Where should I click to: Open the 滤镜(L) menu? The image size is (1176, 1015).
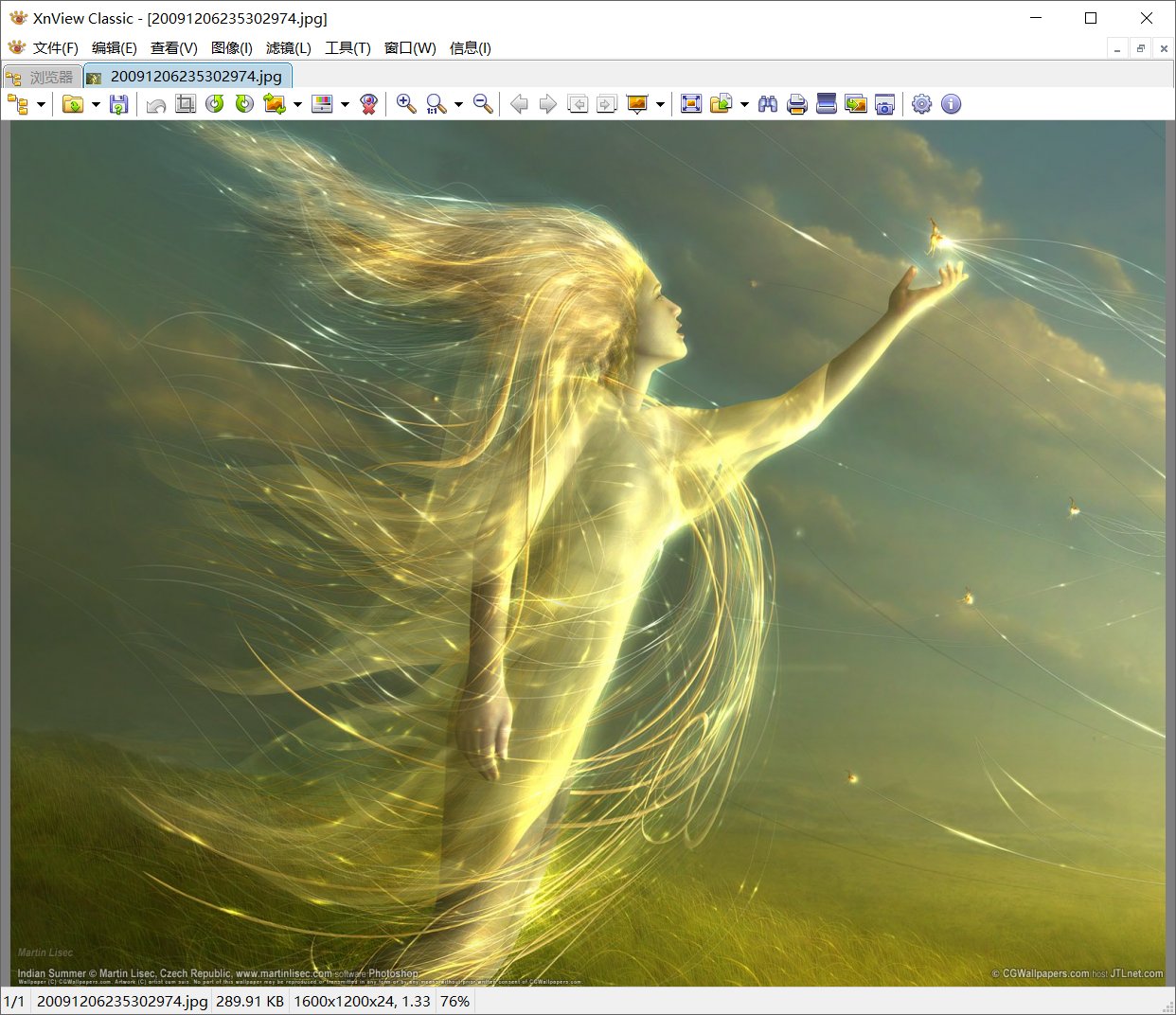[x=289, y=48]
